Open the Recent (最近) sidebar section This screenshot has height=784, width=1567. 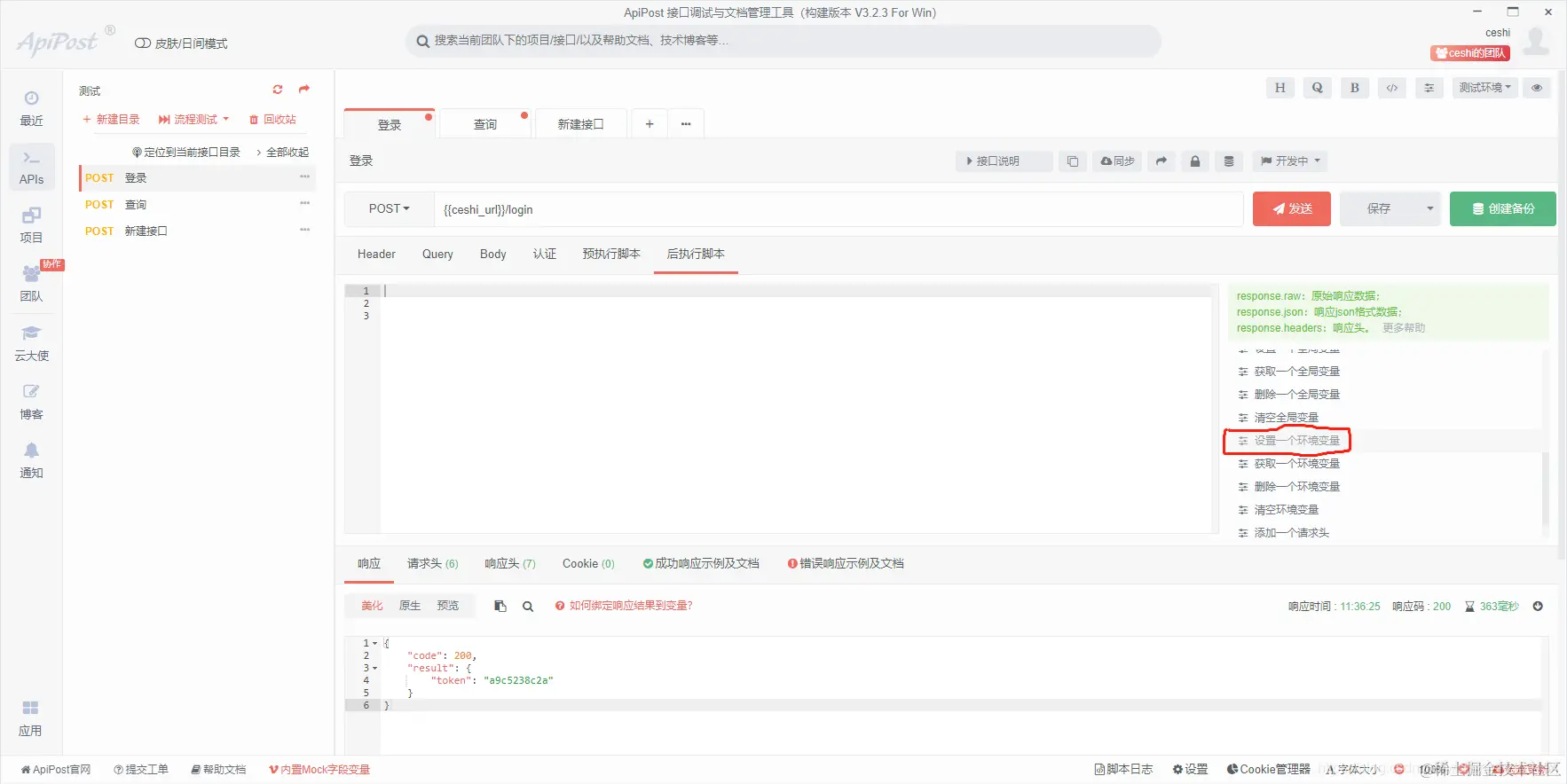(x=31, y=108)
